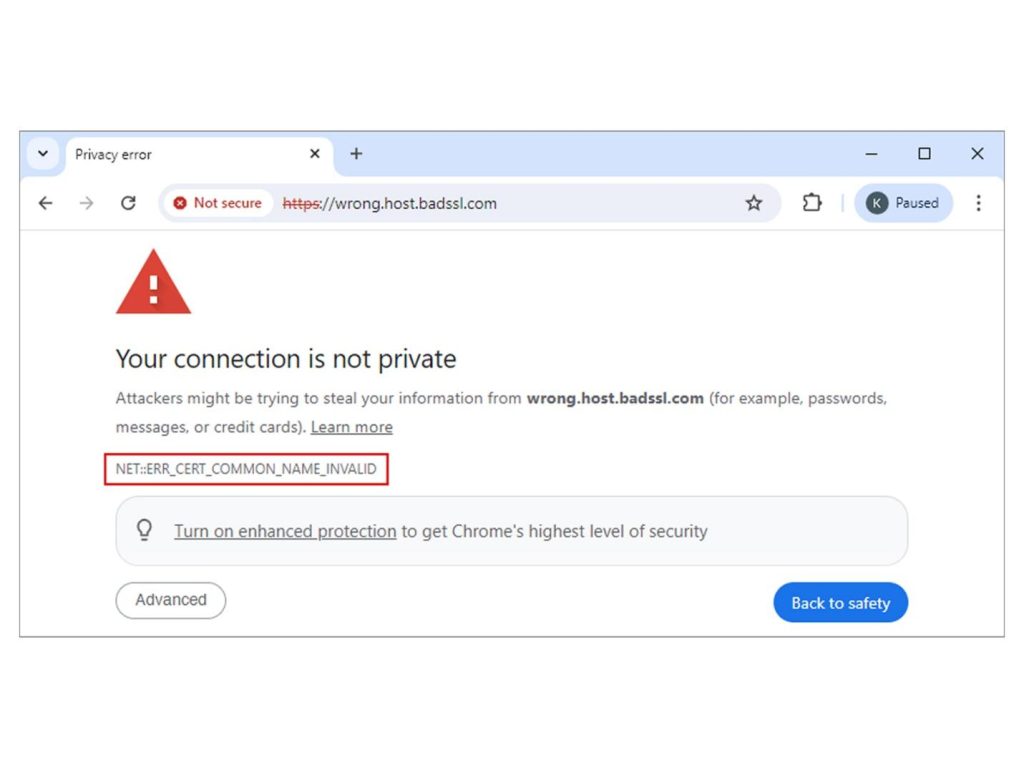Expand details with the Advanced button
Viewport: 1024px width, 768px height.
coord(170,600)
